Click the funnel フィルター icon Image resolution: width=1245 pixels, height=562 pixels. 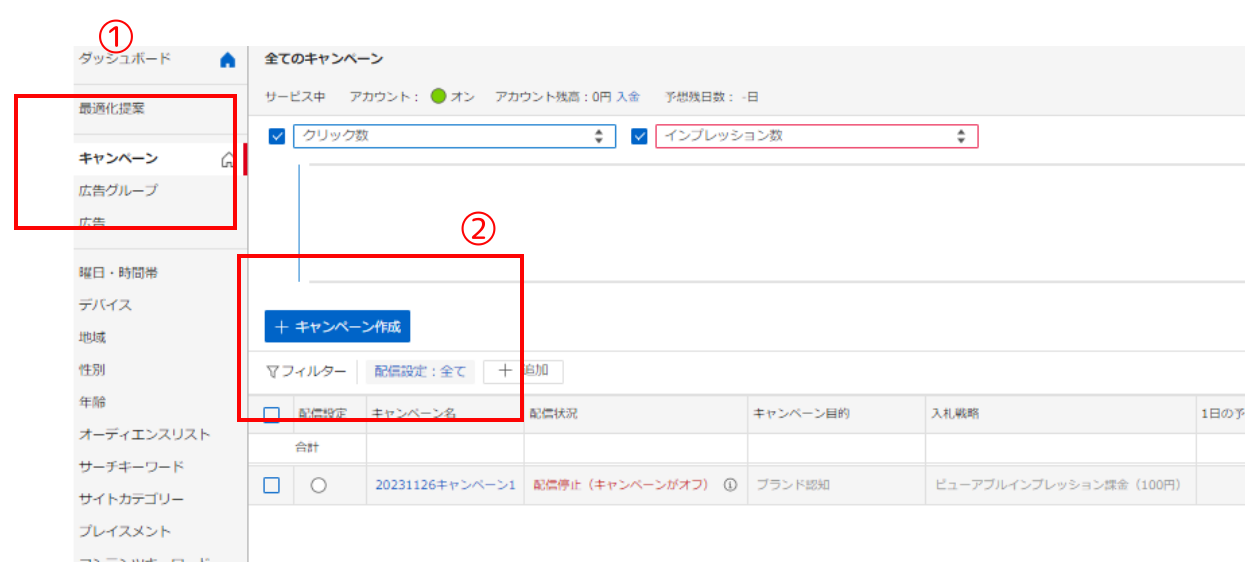coord(273,372)
